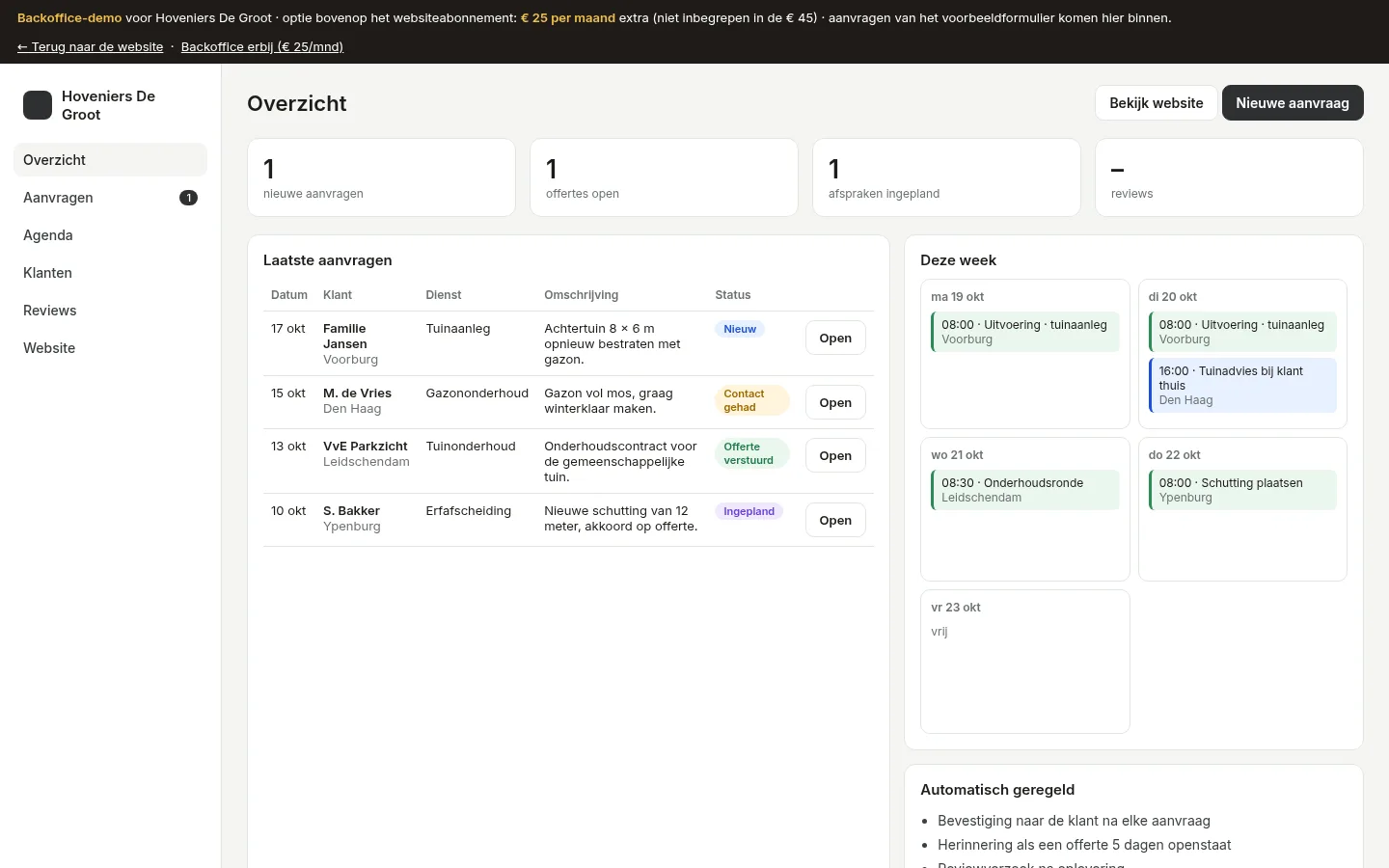Click the Aanvragen count badge
1389x868 pixels.
pos(188,198)
